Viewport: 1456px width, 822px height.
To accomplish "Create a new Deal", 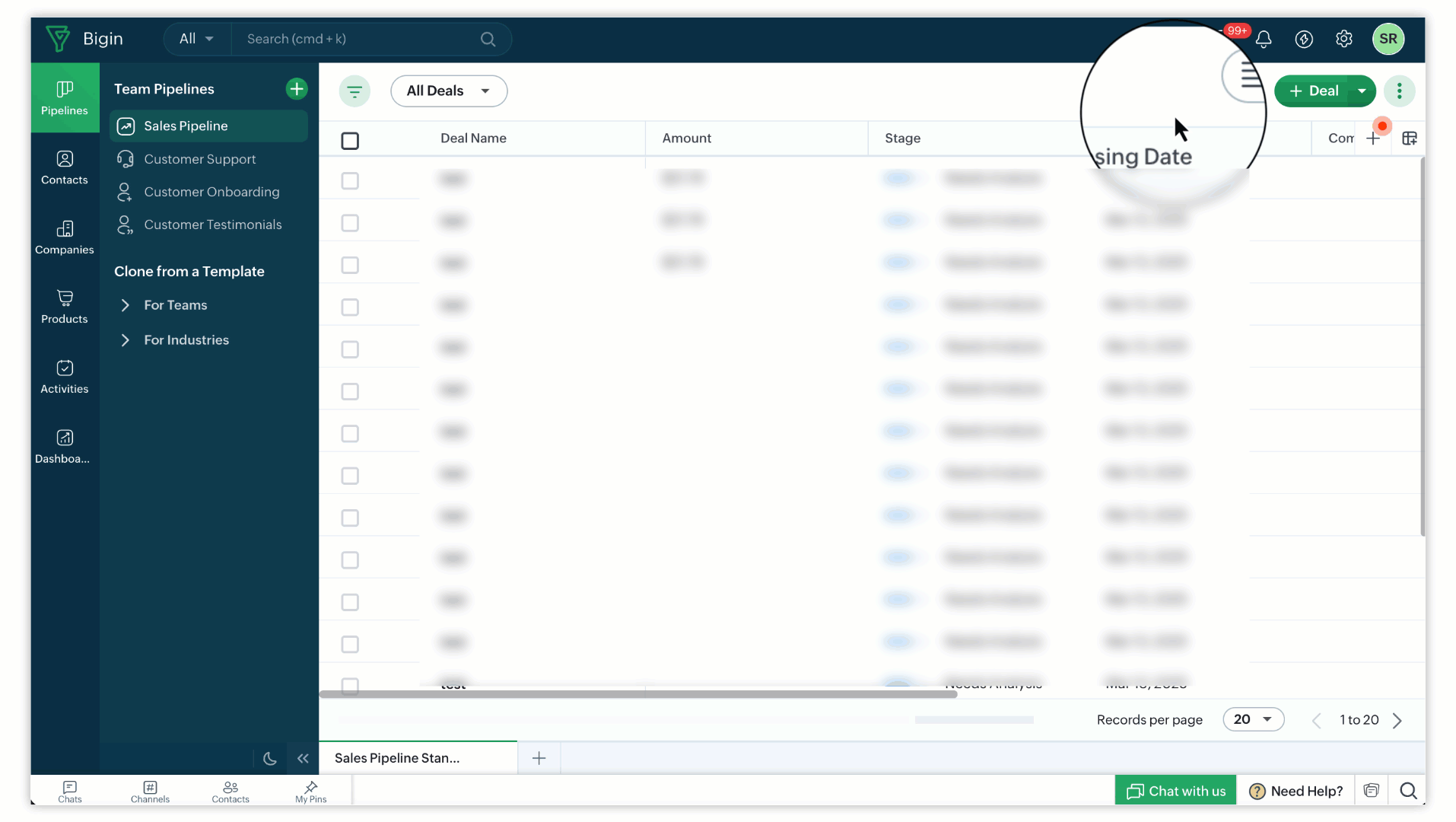I will (x=1312, y=91).
